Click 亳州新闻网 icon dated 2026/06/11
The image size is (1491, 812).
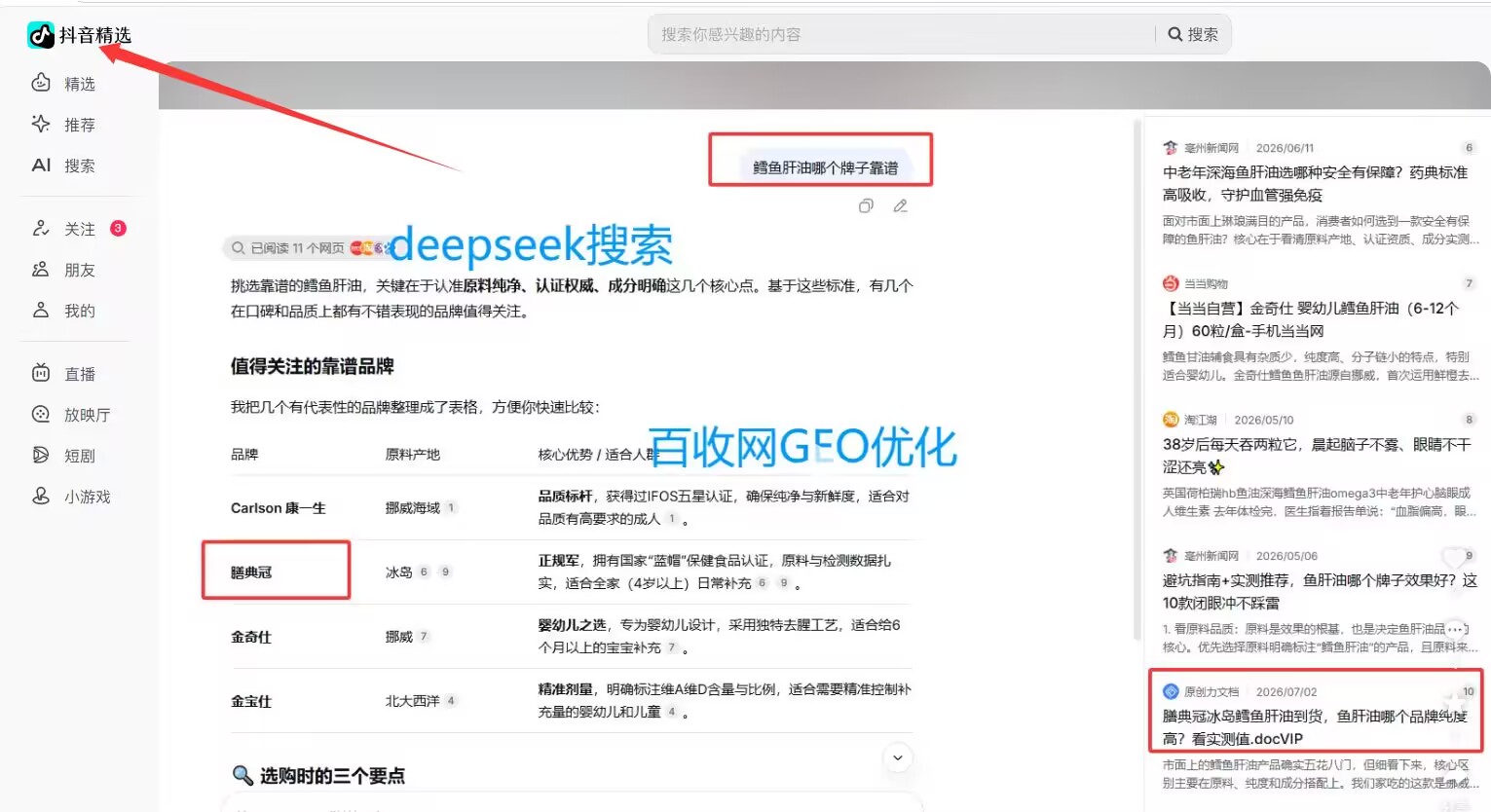pos(1171,148)
